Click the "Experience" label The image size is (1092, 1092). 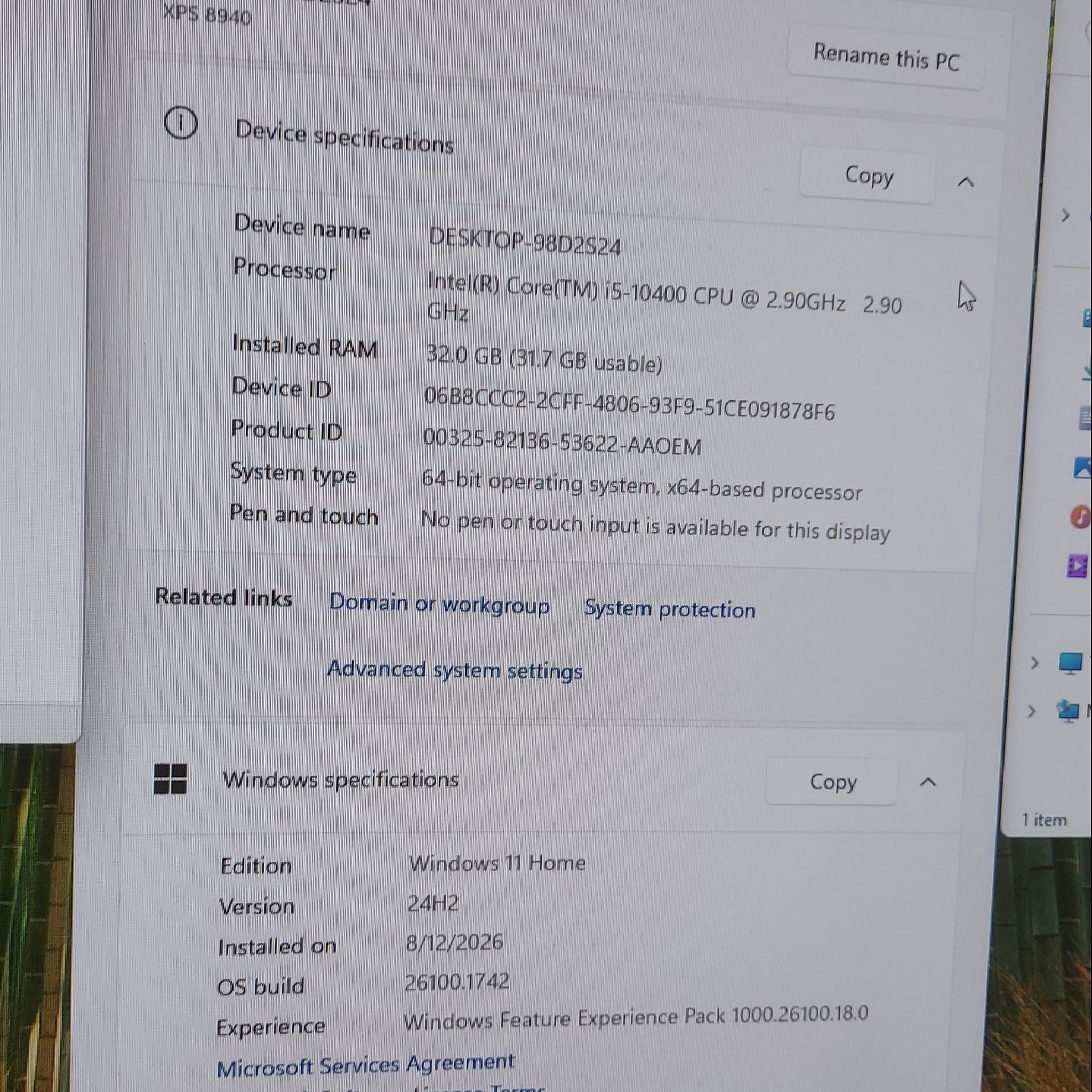271,1027
